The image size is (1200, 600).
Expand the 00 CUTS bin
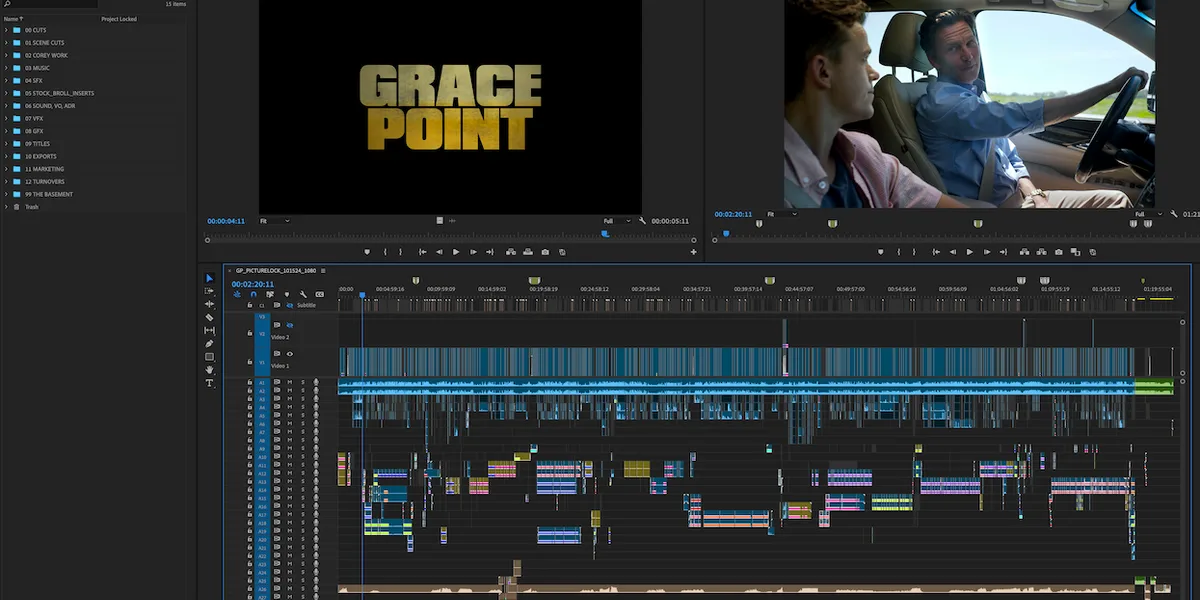tap(5, 30)
